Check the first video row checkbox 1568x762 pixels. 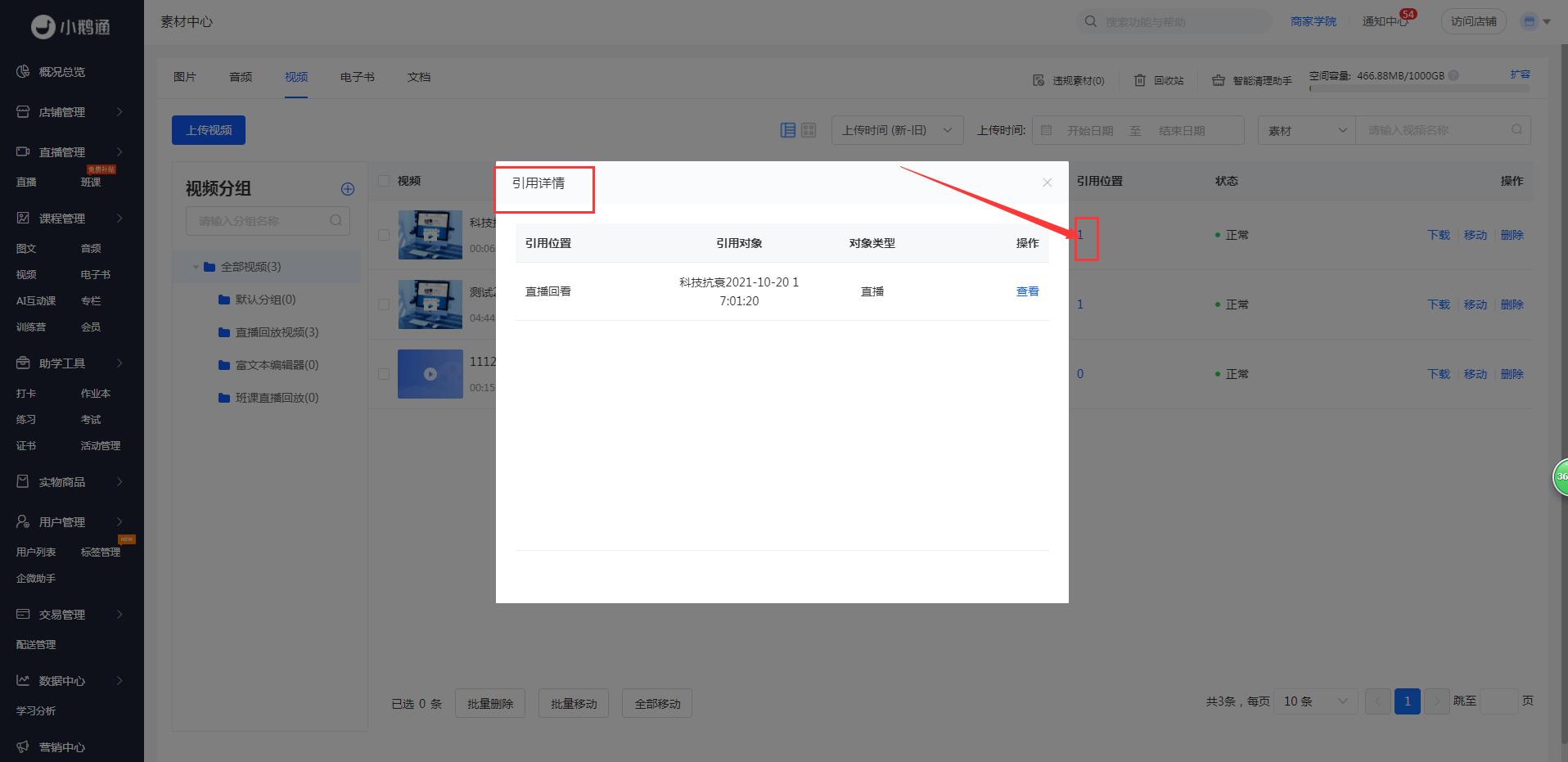click(384, 235)
